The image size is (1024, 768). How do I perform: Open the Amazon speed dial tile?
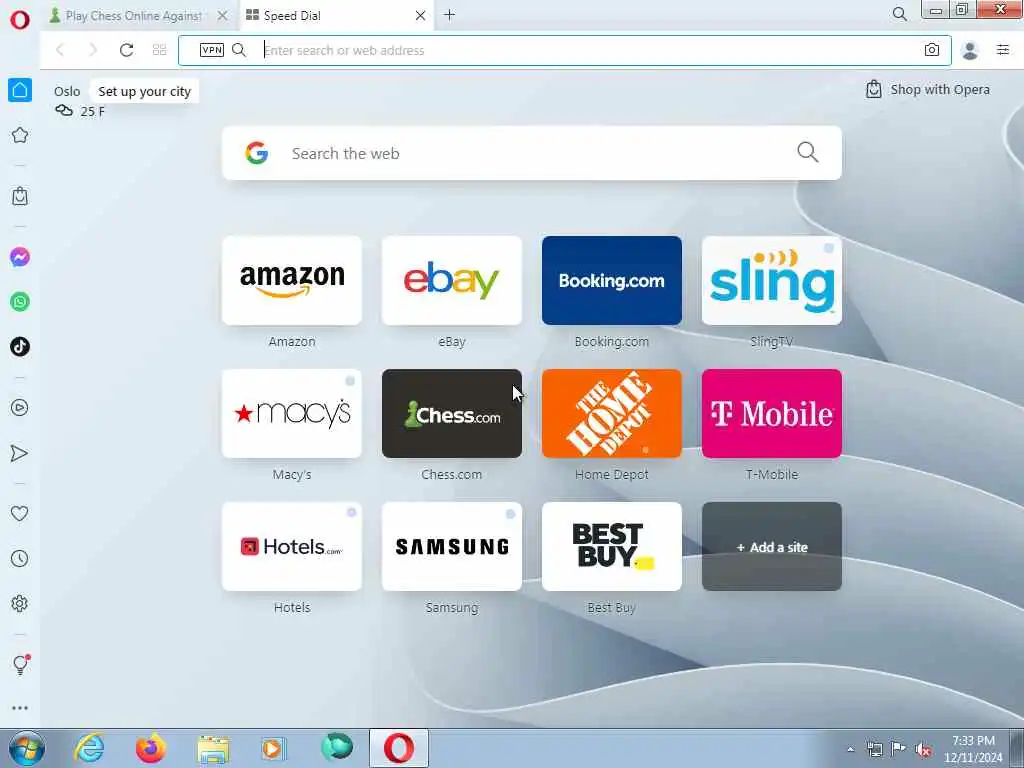coord(292,280)
